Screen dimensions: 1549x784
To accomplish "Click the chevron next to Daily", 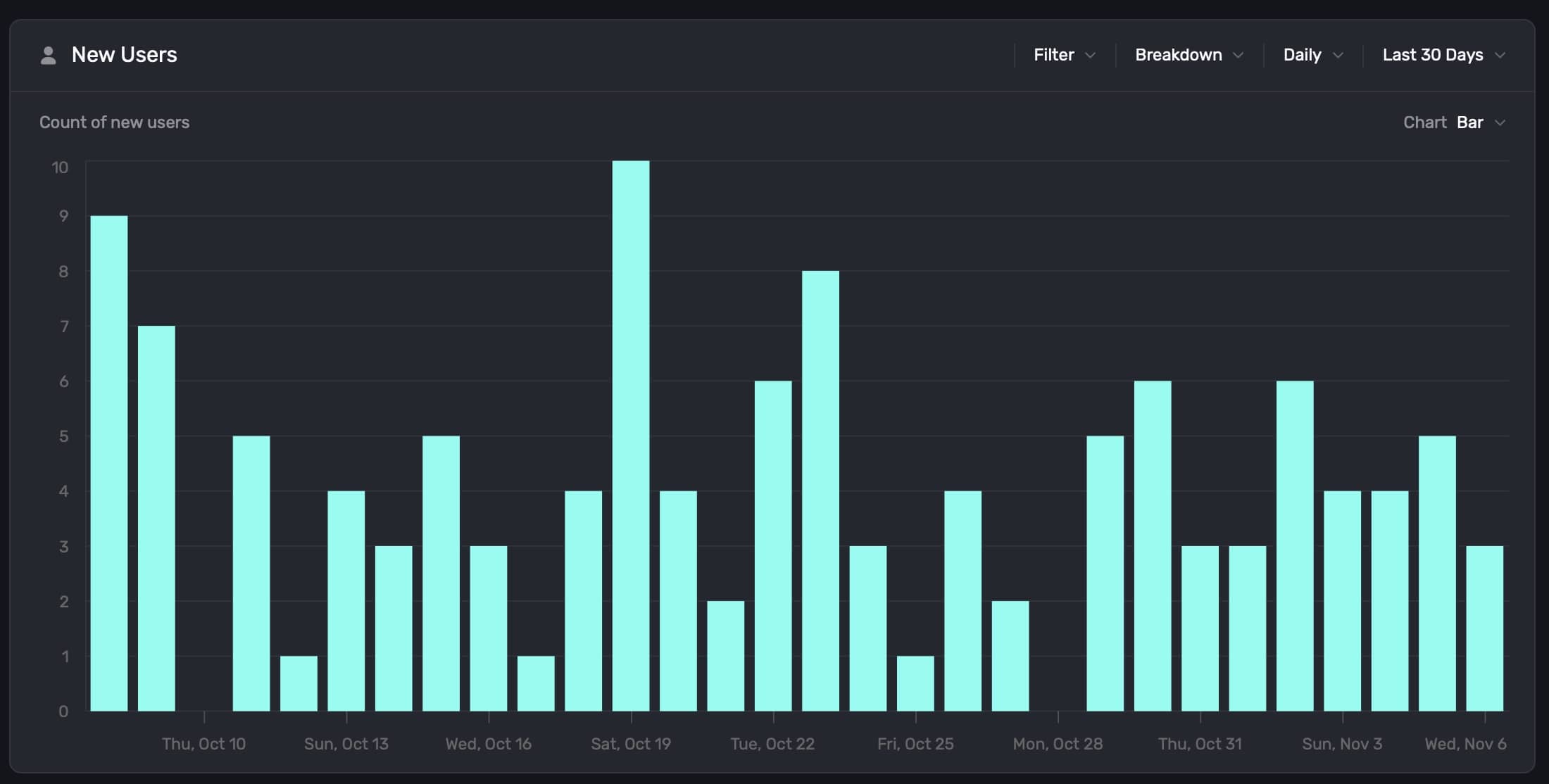I will pyautogui.click(x=1338, y=55).
